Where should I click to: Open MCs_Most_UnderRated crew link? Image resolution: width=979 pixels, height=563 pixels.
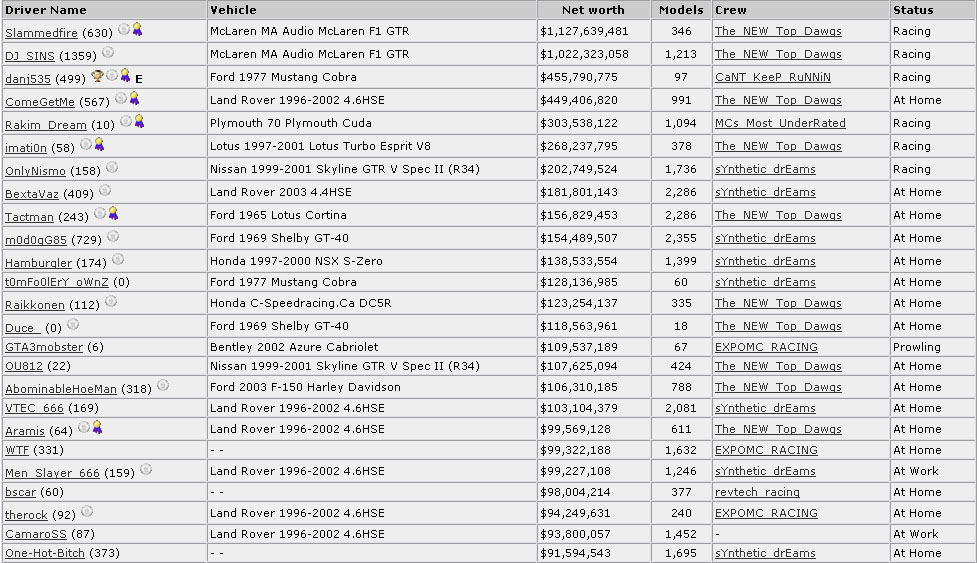(780, 123)
